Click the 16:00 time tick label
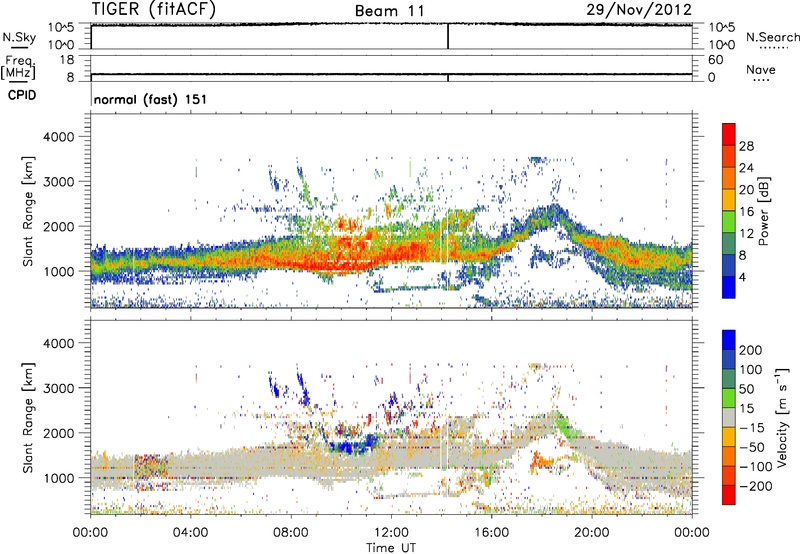The image size is (800, 554). [x=491, y=533]
